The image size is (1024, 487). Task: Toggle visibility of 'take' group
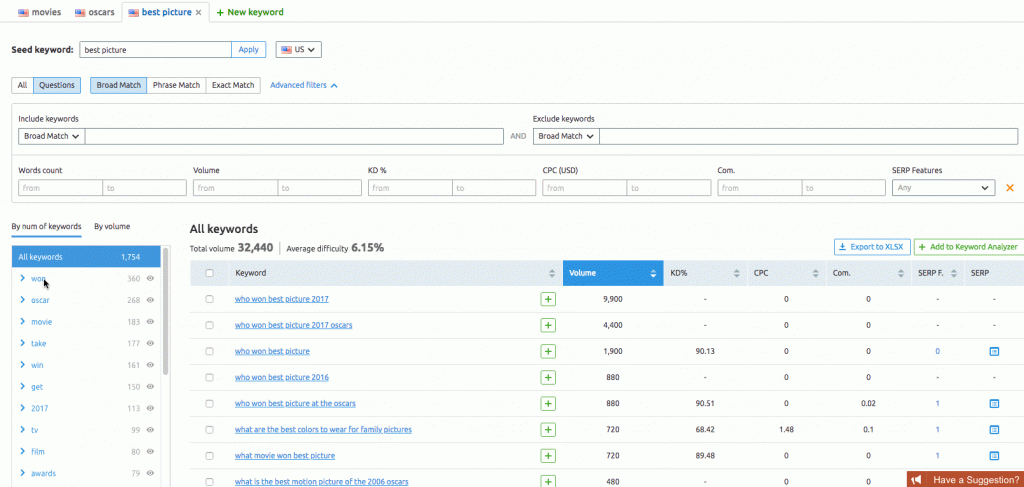(x=150, y=343)
